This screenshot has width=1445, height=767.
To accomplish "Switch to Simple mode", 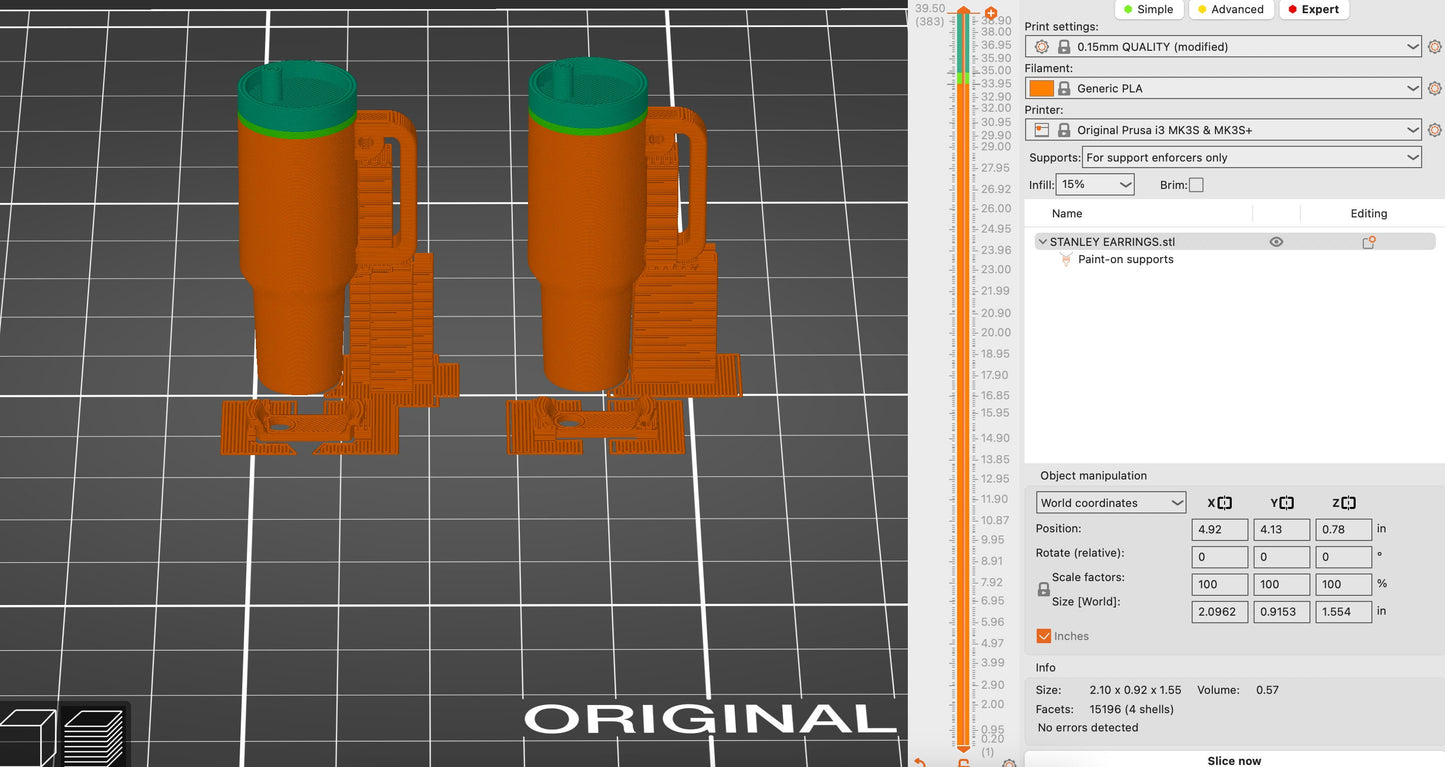I will [x=1148, y=9].
